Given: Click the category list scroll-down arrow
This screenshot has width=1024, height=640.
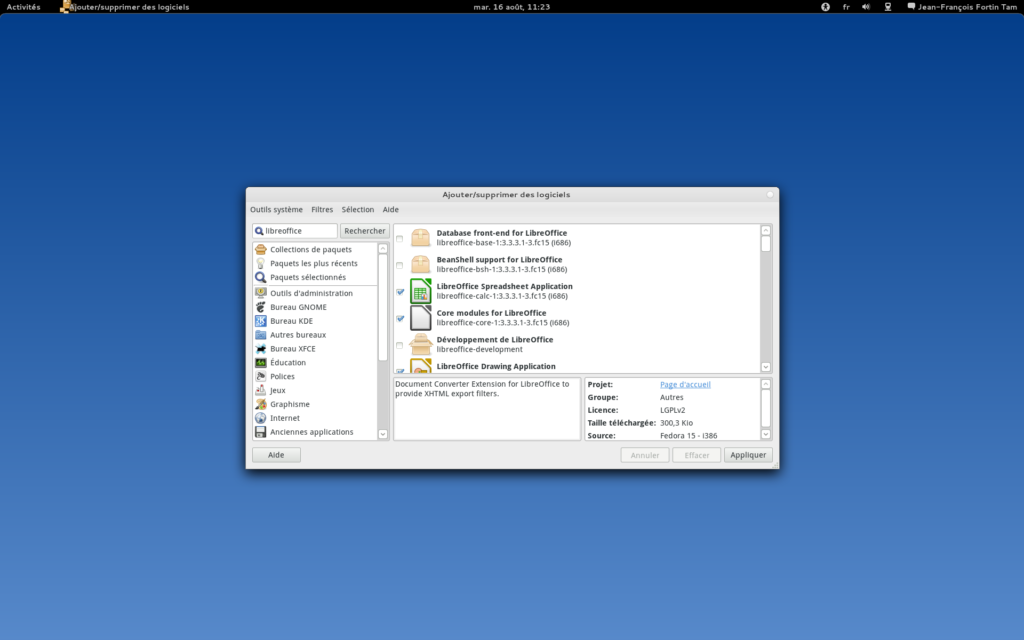Looking at the screenshot, I should pyautogui.click(x=383, y=434).
